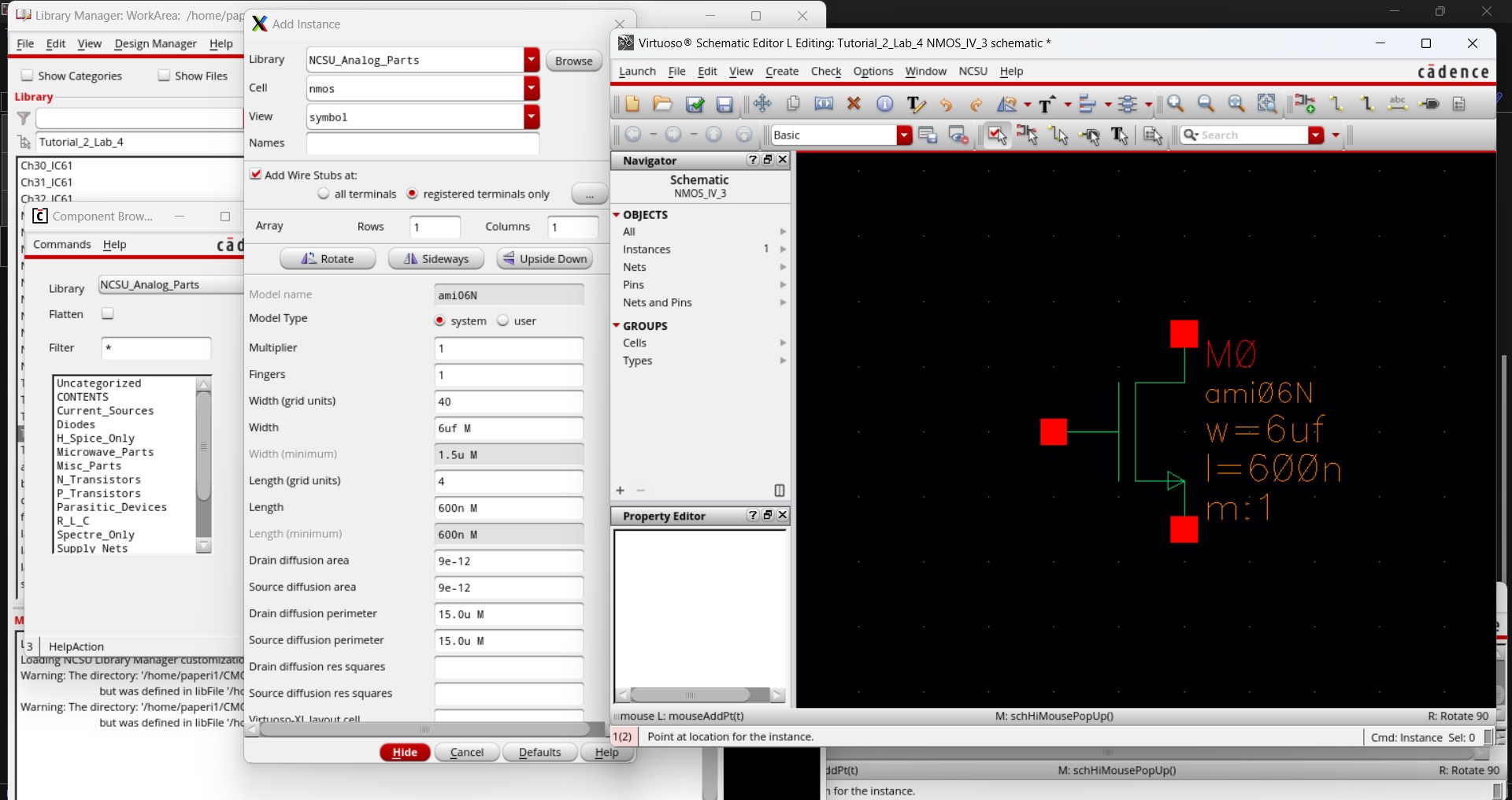
Task: Open the Check menu in Virtuoso
Action: (826, 71)
